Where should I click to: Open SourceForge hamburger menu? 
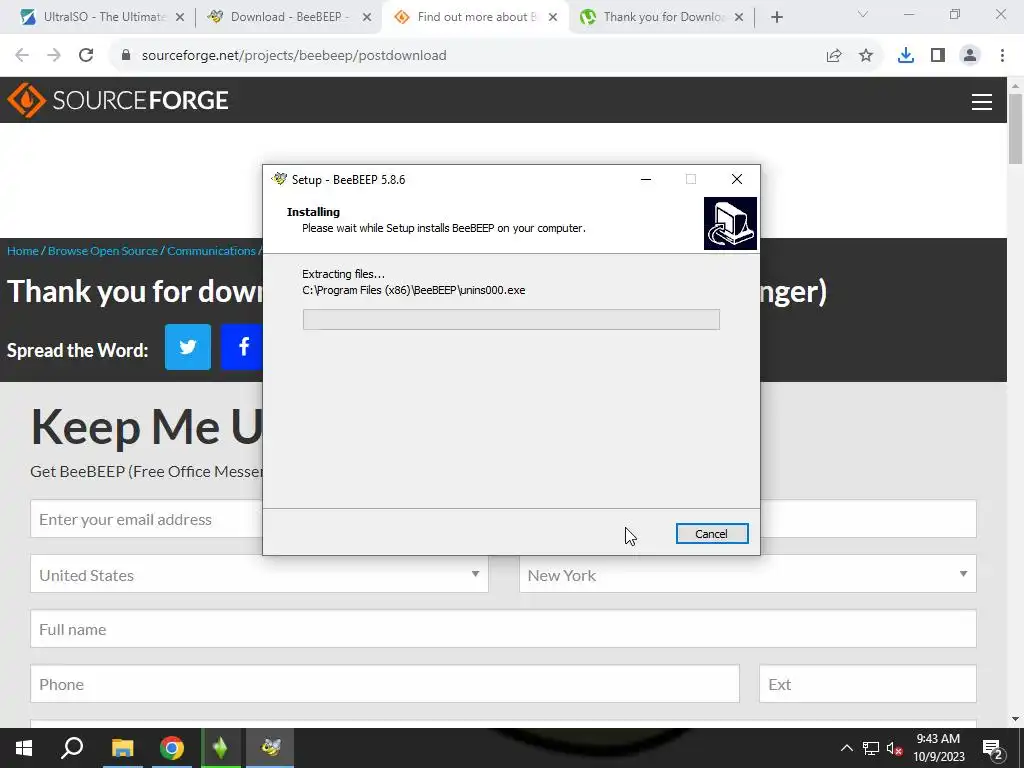[982, 101]
